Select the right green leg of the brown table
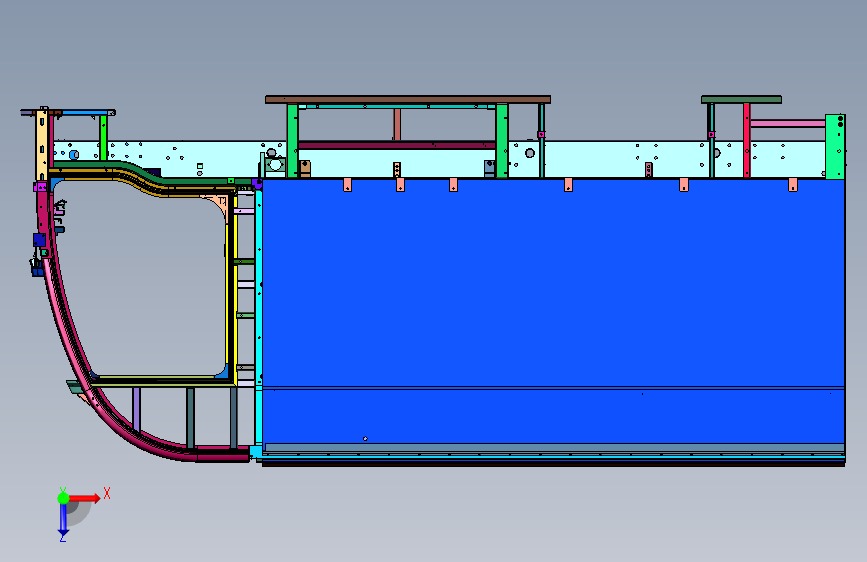Viewport: 867px width, 562px height. [502, 140]
